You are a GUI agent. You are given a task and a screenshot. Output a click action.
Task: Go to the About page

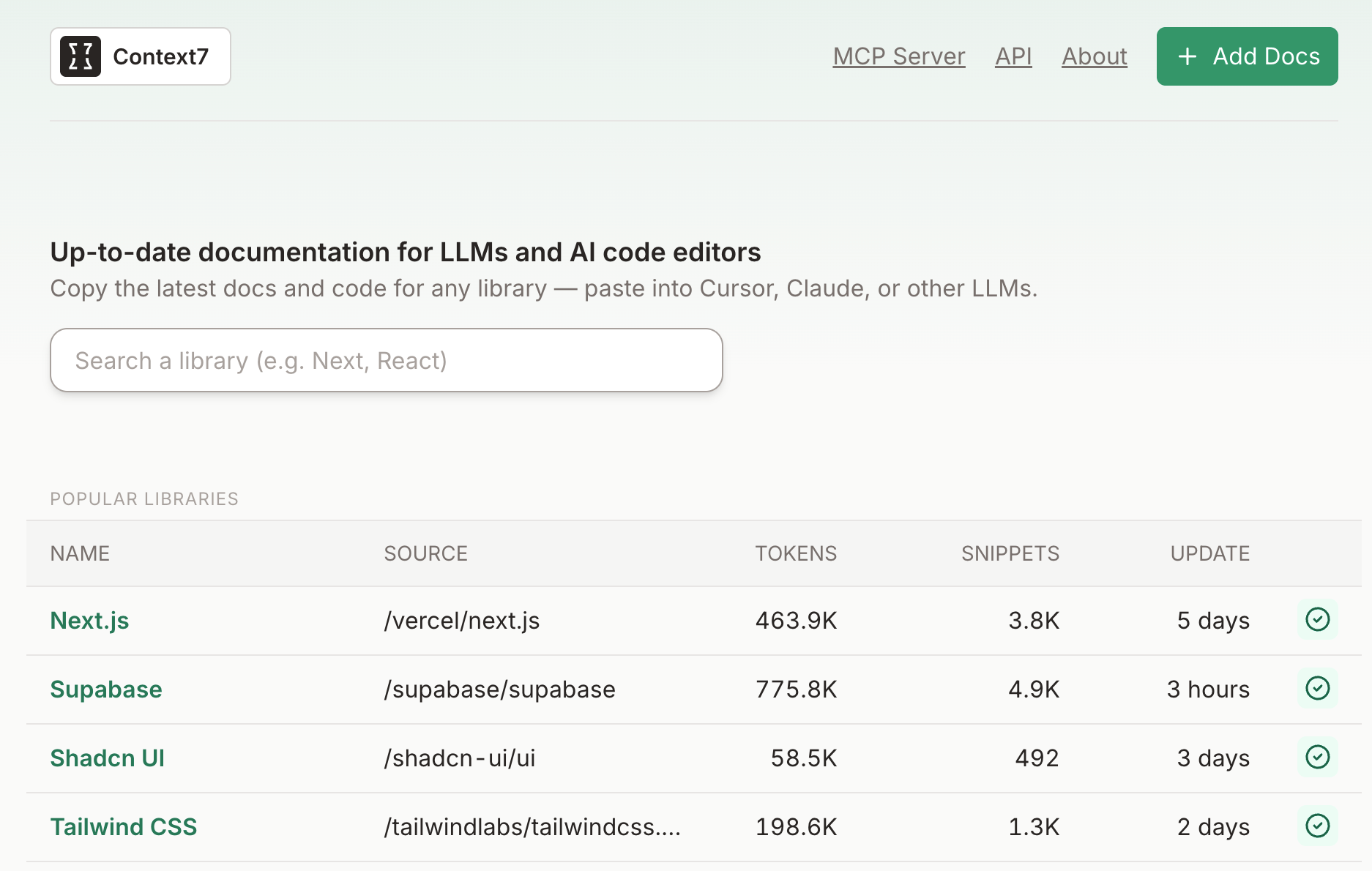1095,56
